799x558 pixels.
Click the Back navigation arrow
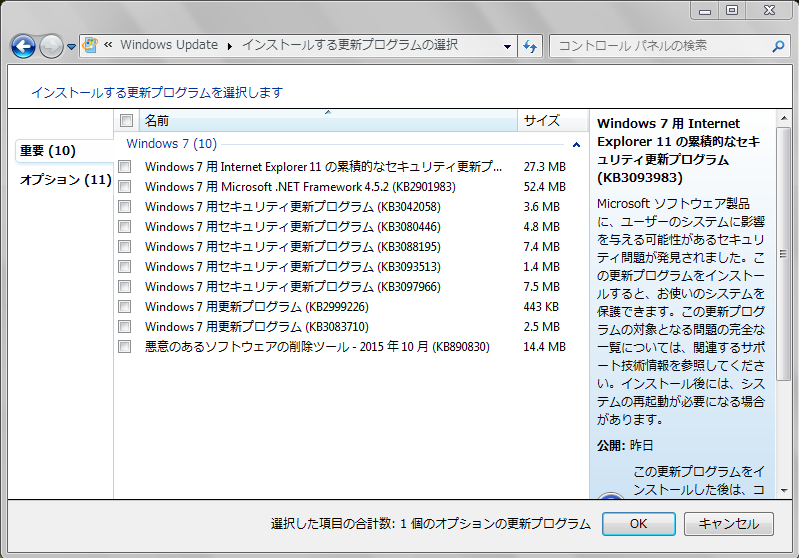tap(23, 46)
